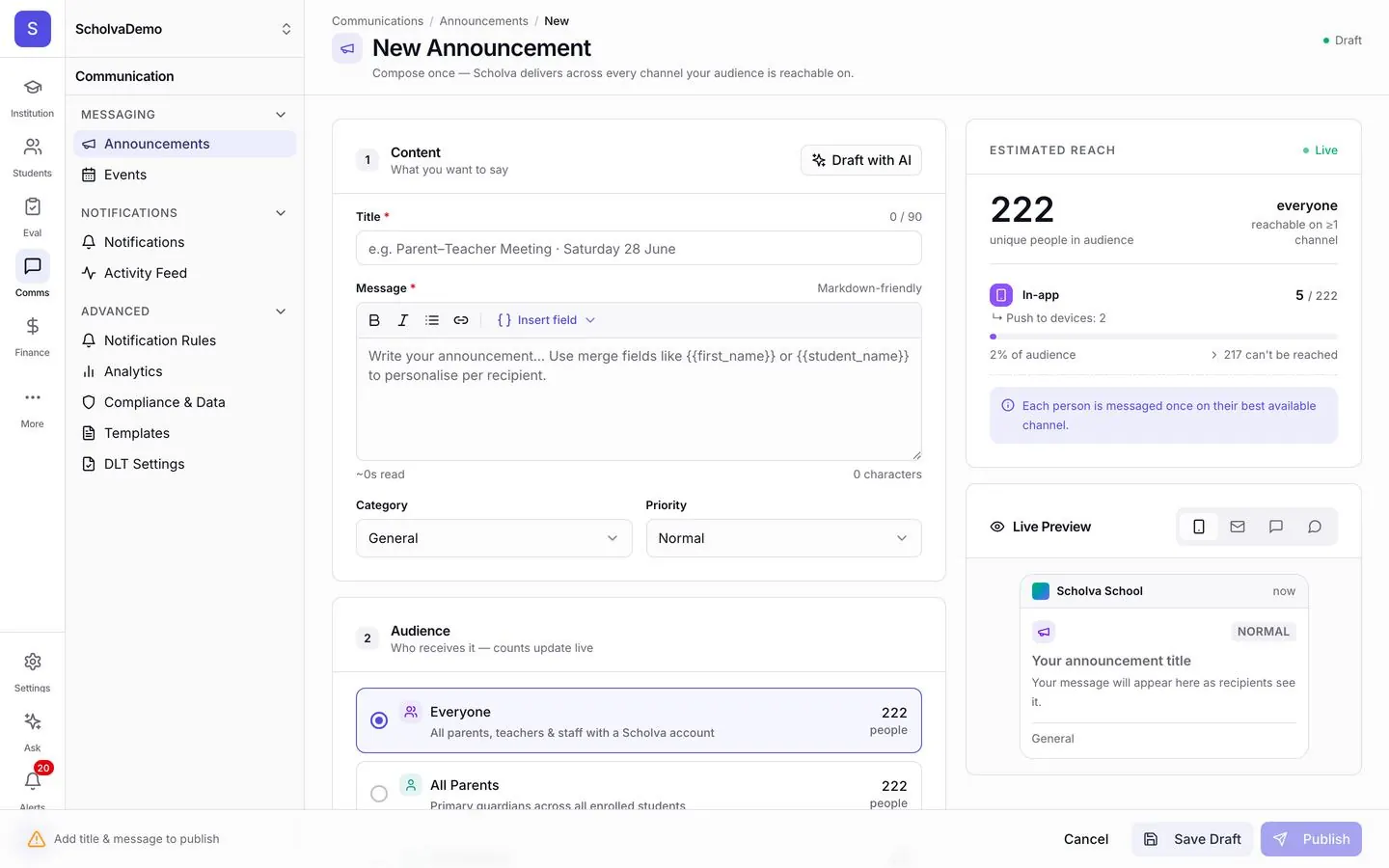Open the Students section
Viewport: 1389px width, 868px height.
(32, 158)
